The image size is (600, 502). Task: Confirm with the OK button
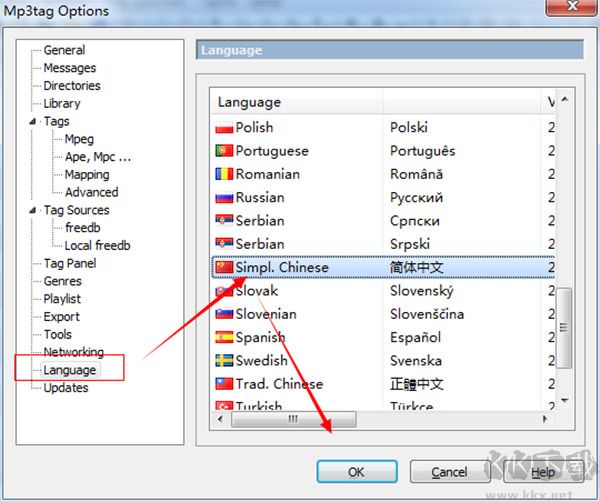coord(357,472)
